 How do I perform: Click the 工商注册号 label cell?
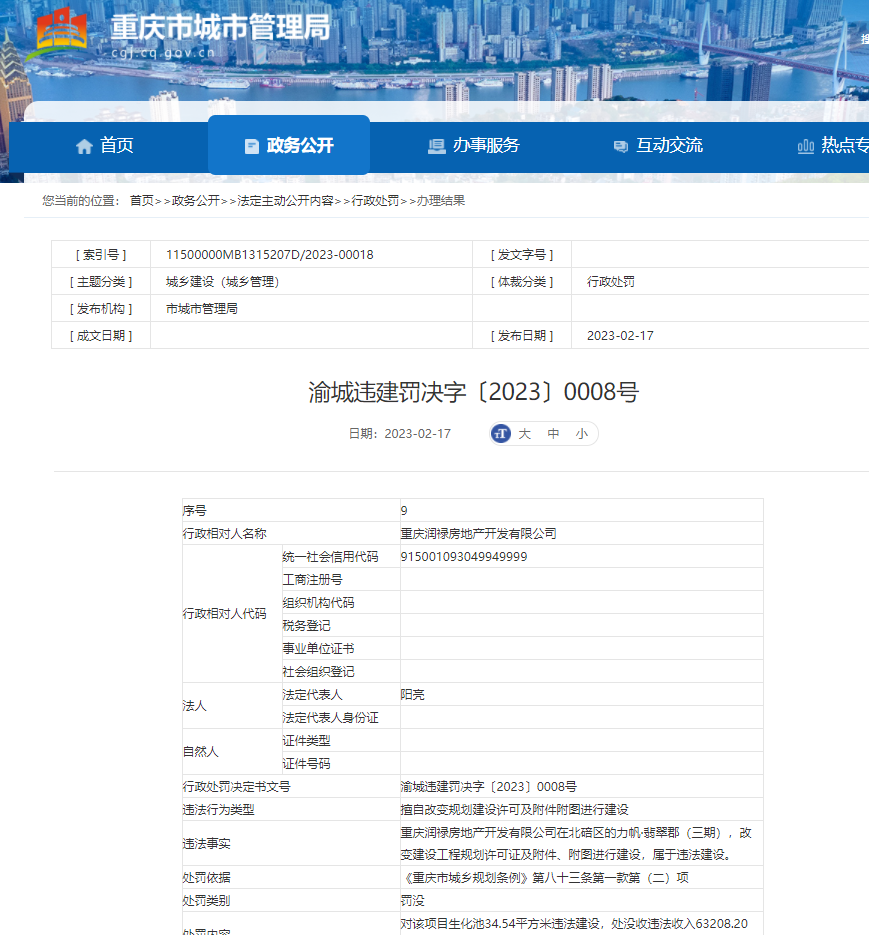coord(341,580)
